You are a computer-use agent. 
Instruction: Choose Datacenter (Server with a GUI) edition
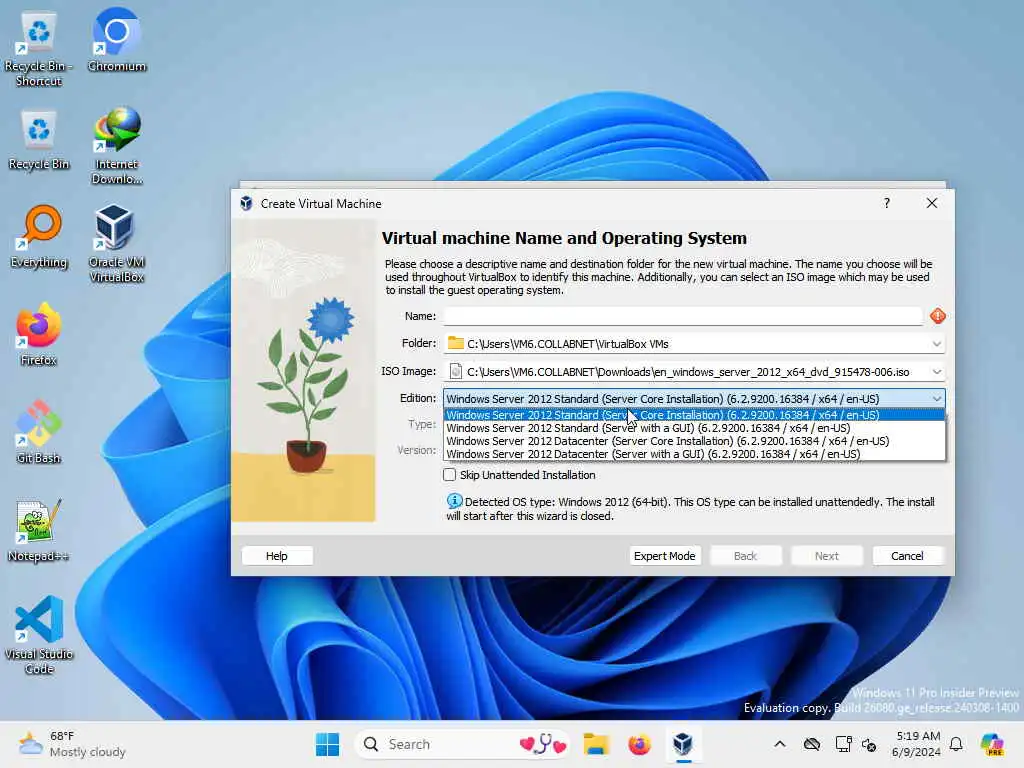(x=694, y=454)
